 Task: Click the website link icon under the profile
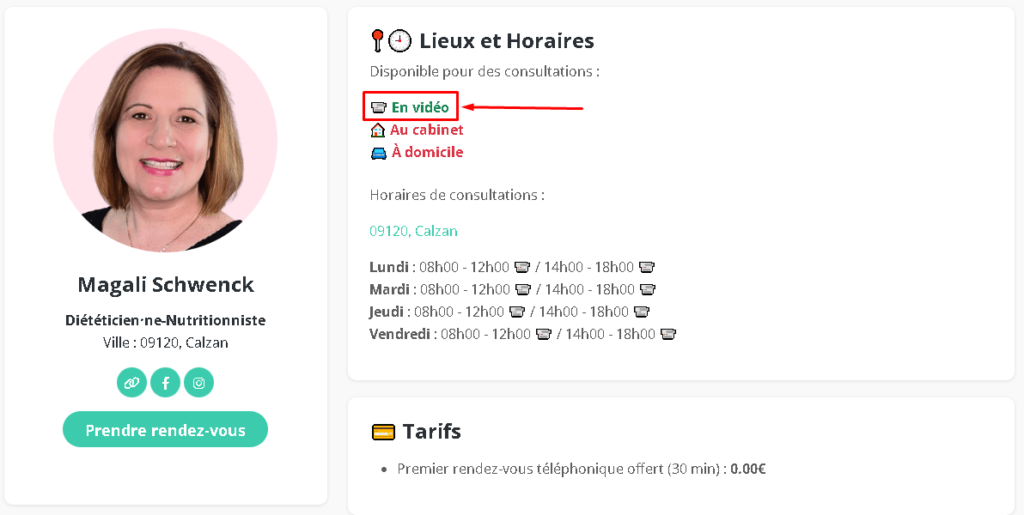(132, 382)
